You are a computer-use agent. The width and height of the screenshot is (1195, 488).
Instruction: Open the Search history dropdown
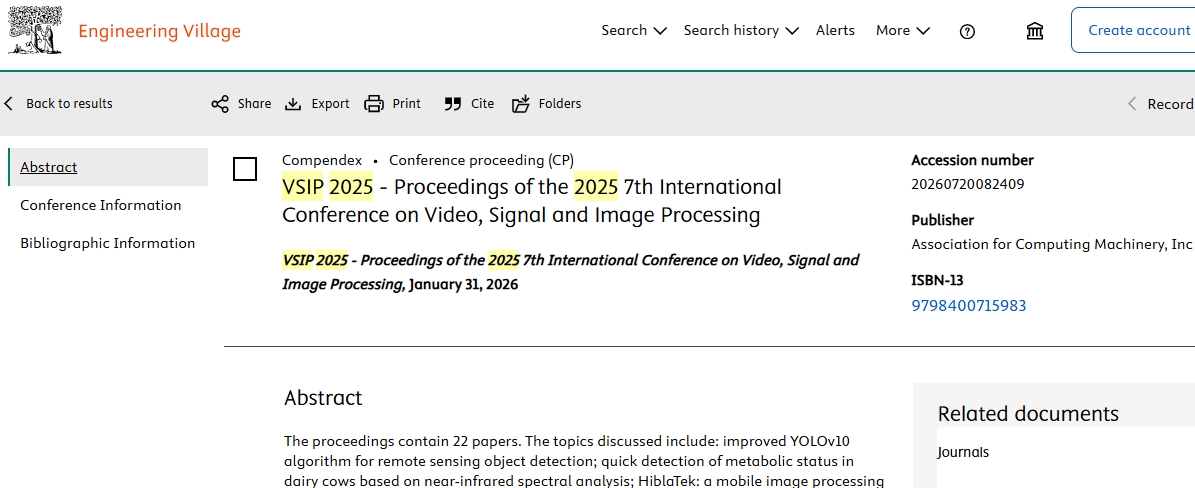(740, 30)
